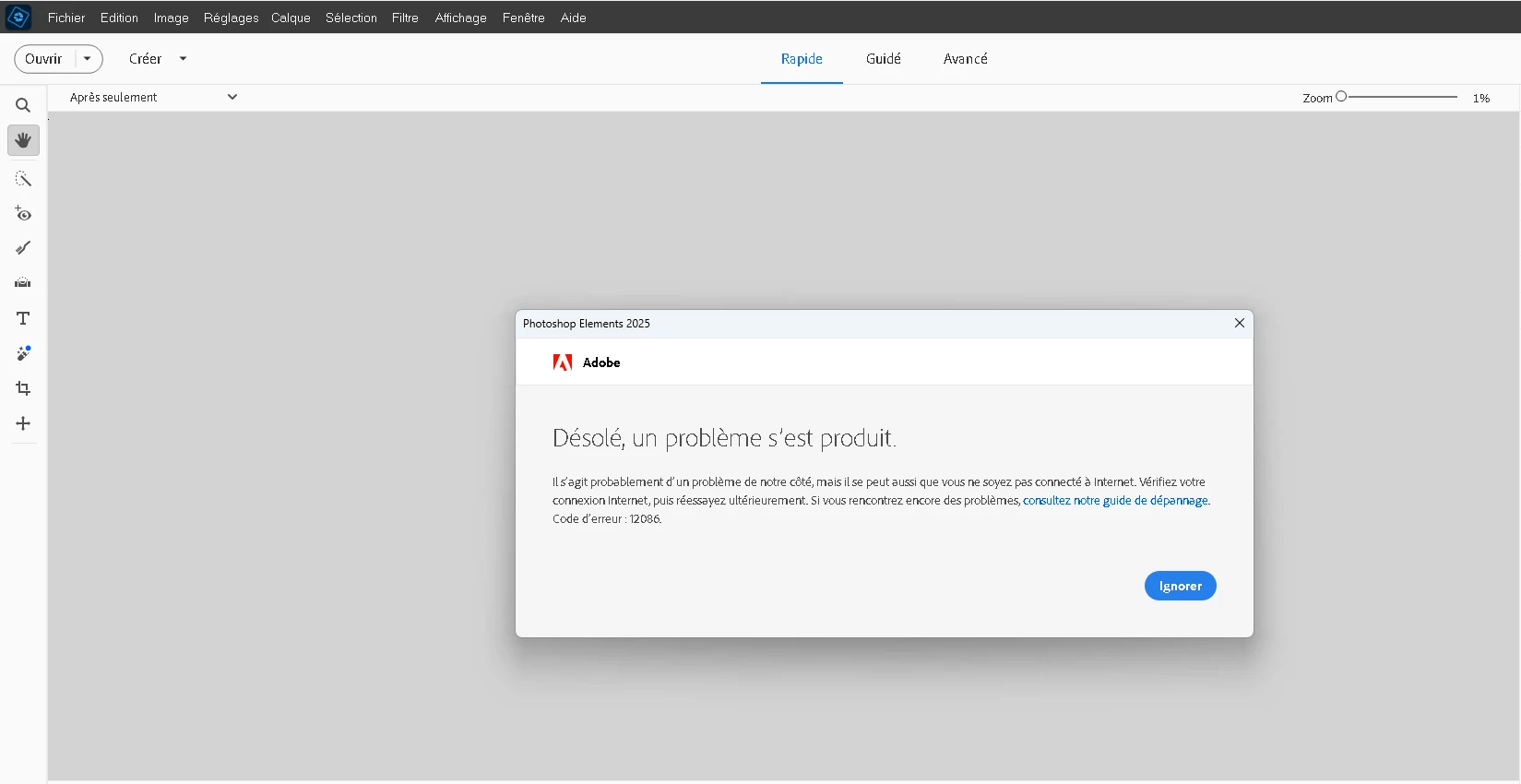Select the Hand tool
This screenshot has width=1521, height=784.
(23, 140)
